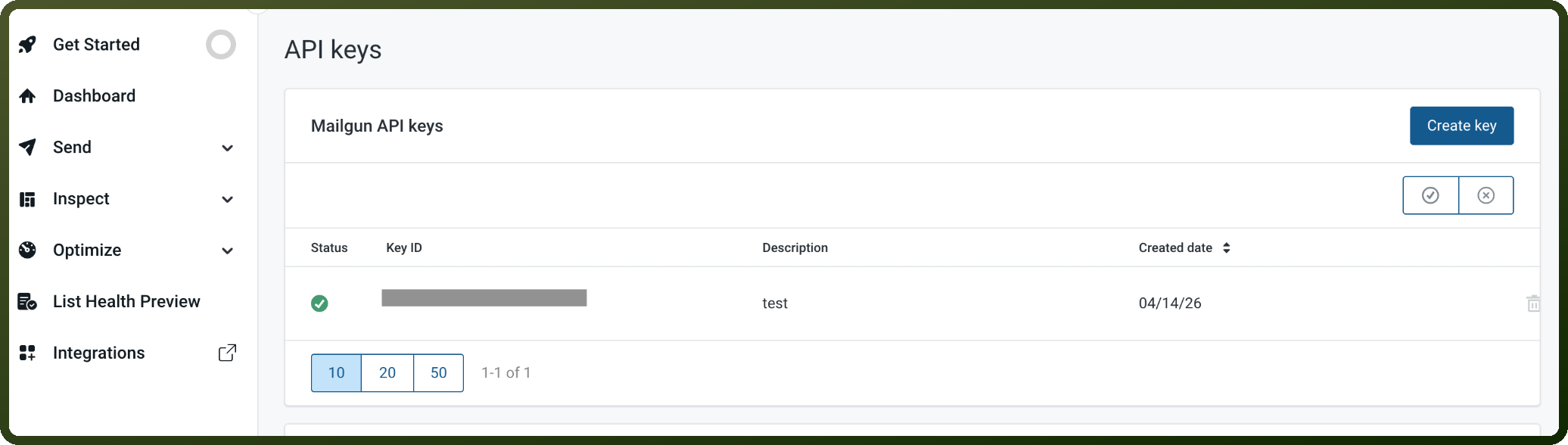1568x445 pixels.
Task: Click the Optimize gauge icon
Action: coord(27,251)
